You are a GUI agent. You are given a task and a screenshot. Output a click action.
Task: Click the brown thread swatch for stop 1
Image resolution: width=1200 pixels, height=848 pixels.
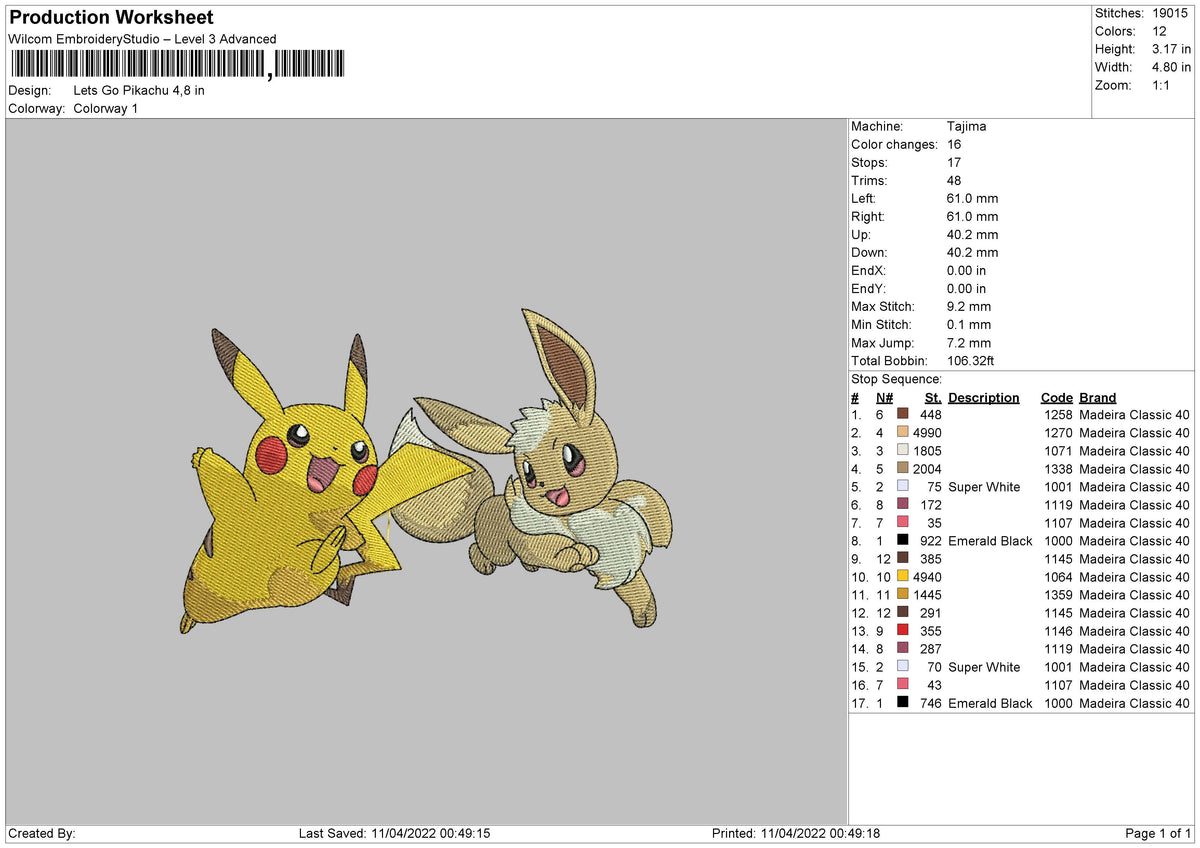905,415
